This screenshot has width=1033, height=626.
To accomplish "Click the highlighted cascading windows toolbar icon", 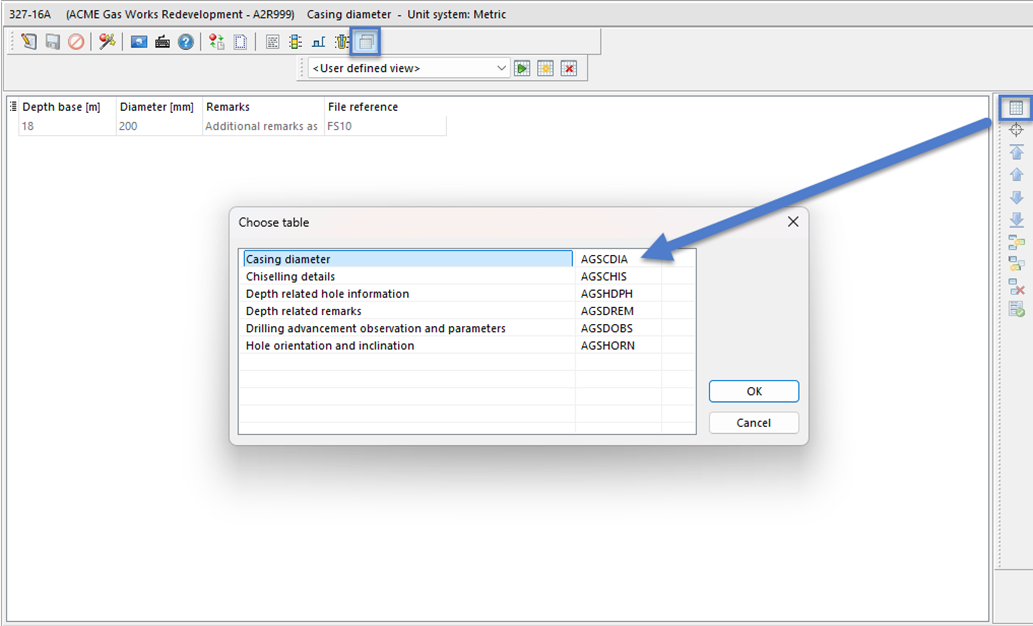I will coord(367,42).
